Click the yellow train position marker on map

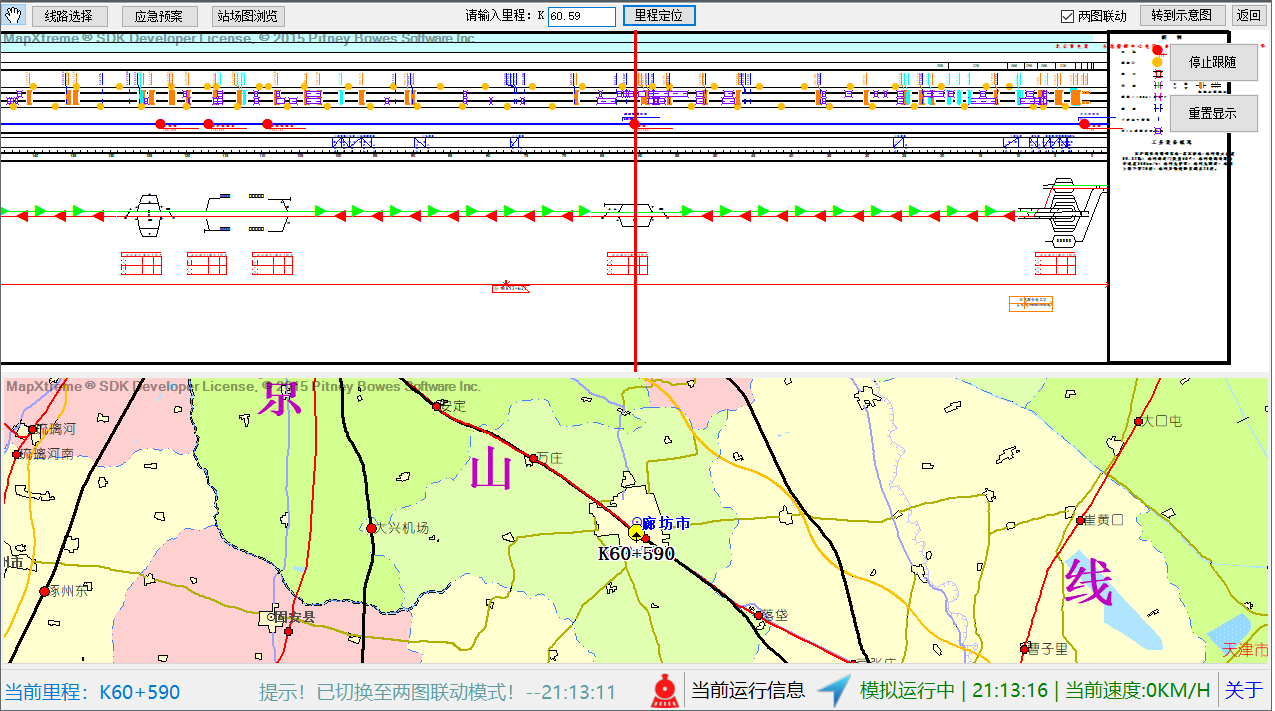(636, 530)
